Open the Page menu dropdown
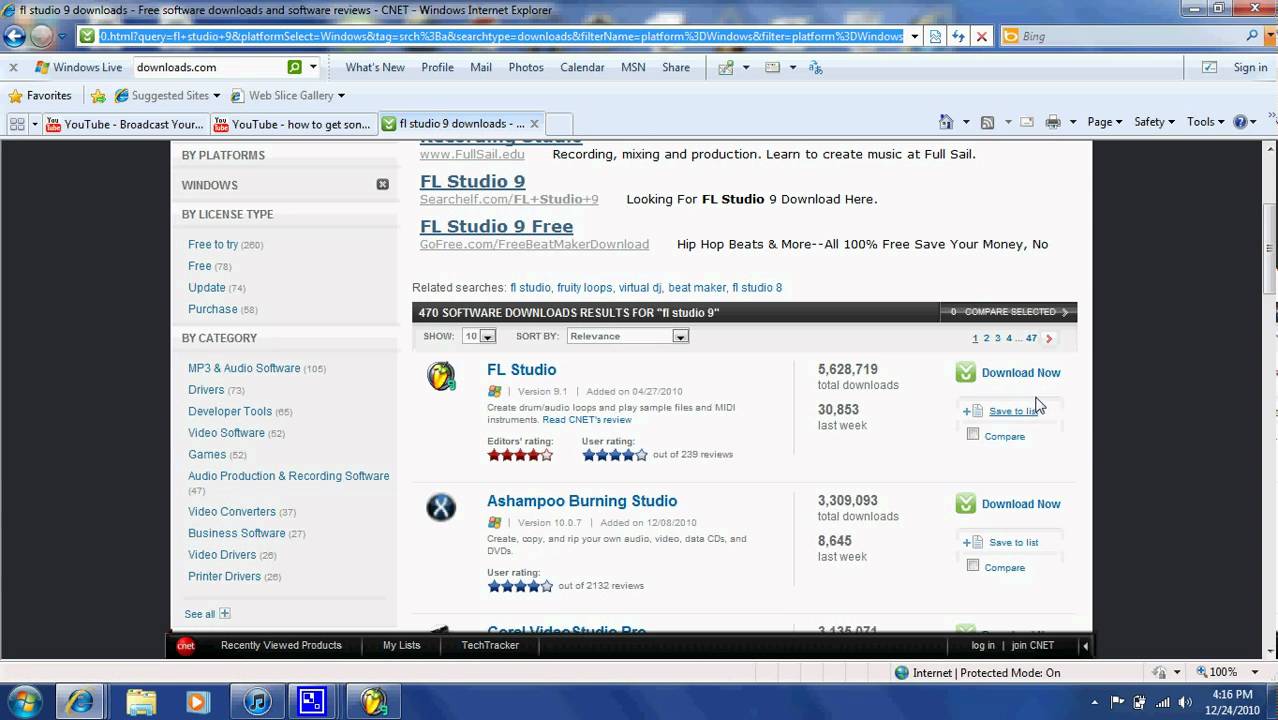Image resolution: width=1278 pixels, height=720 pixels. pyautogui.click(x=1104, y=122)
